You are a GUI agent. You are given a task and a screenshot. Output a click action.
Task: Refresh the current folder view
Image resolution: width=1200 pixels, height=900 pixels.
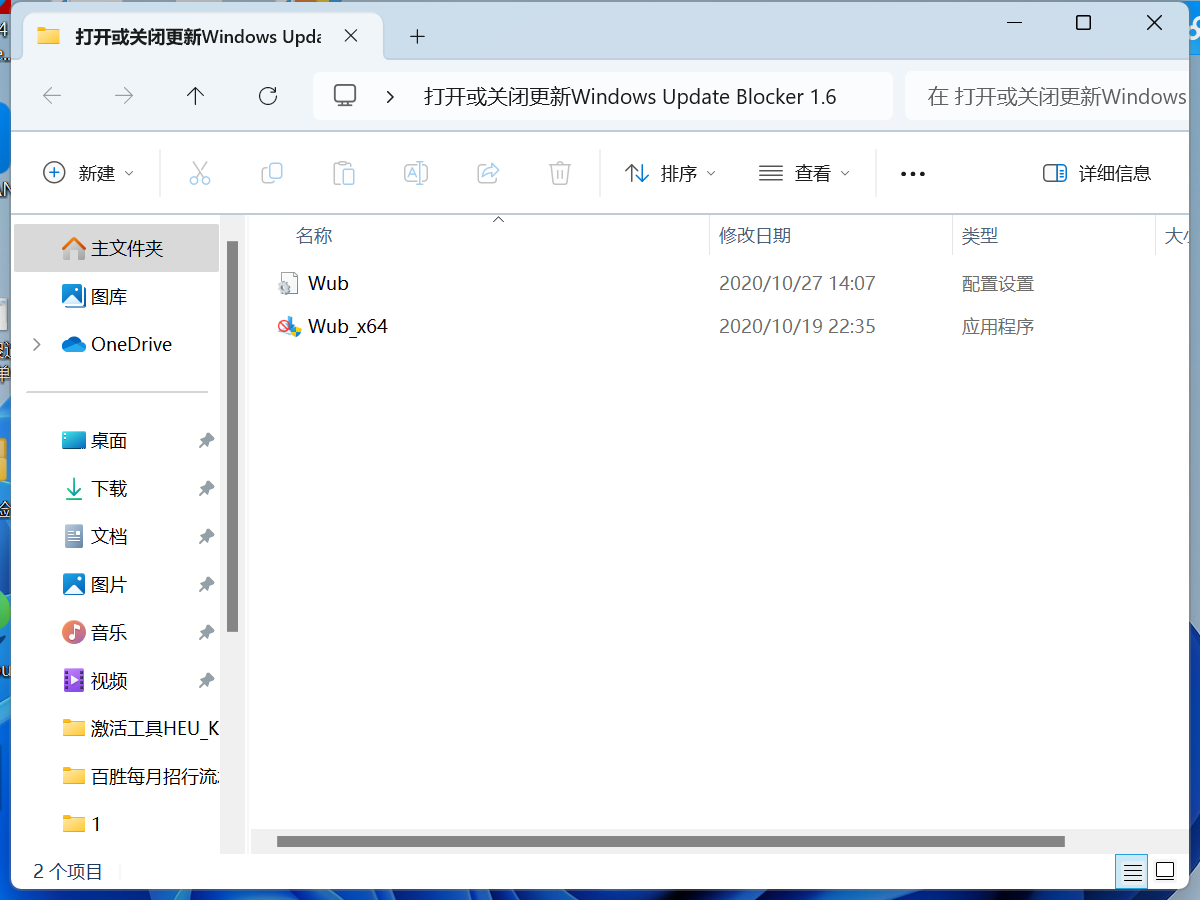point(267,96)
